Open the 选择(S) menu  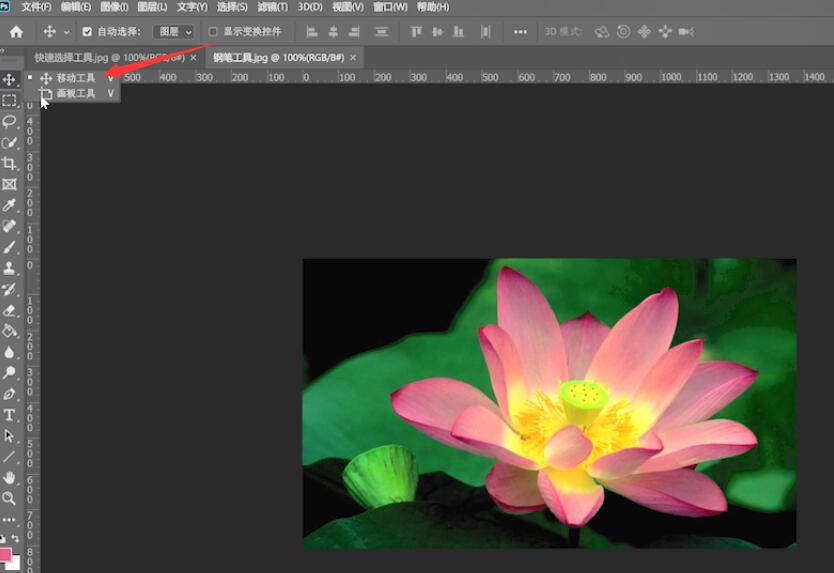(232, 7)
